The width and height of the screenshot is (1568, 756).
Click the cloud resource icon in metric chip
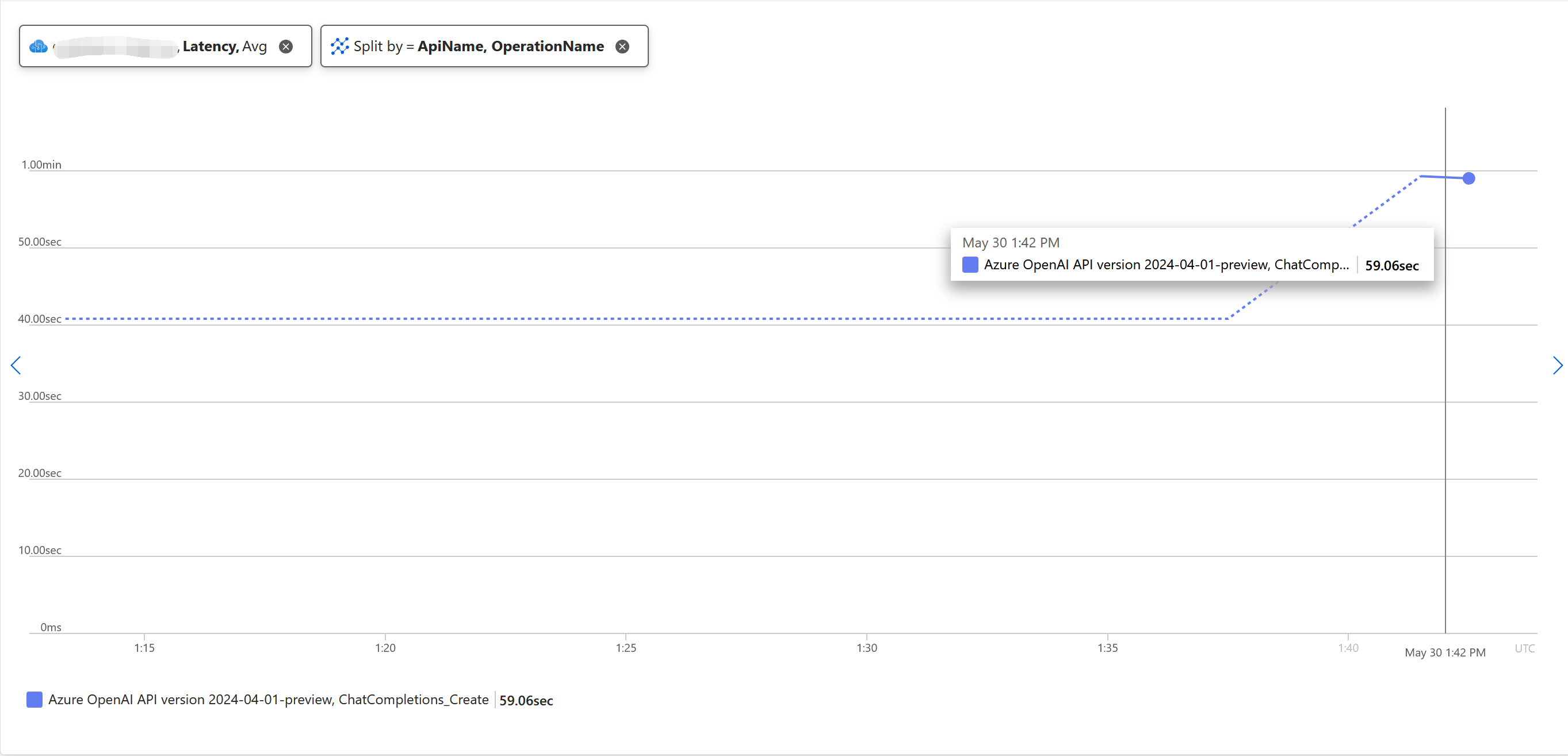pyautogui.click(x=39, y=46)
